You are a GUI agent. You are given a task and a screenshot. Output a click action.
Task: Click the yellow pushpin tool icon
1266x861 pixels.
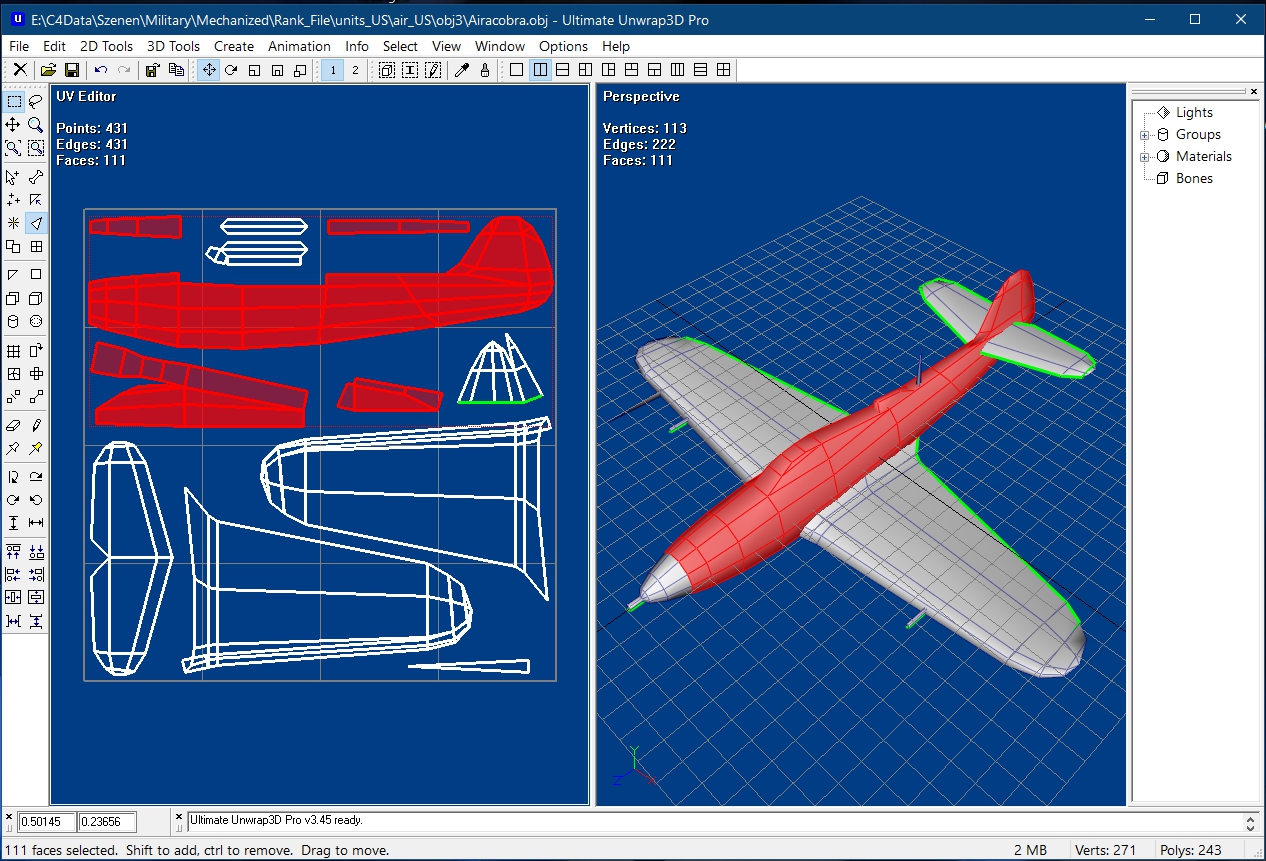[36, 448]
